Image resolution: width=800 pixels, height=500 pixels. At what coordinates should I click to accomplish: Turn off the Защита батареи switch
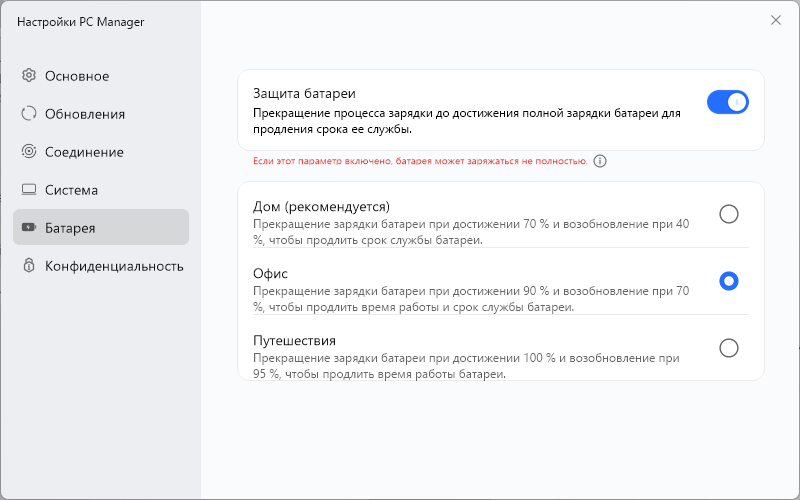[727, 102]
